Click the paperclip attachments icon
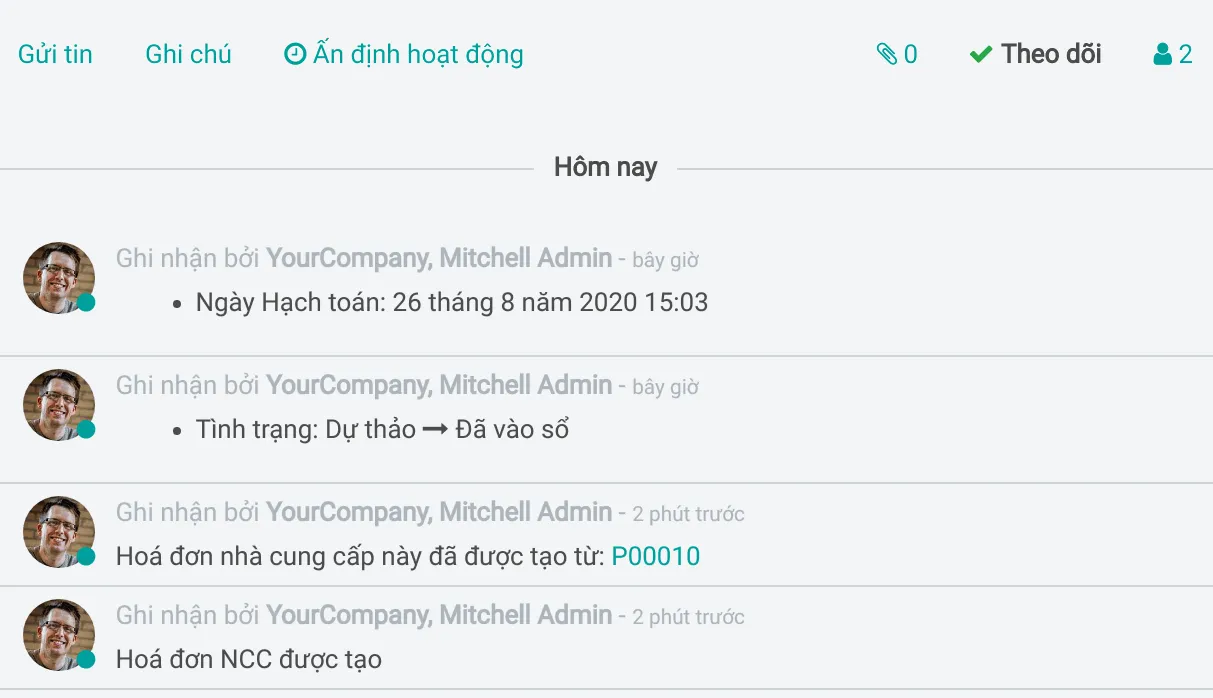Image resolution: width=1213 pixels, height=698 pixels. coord(886,54)
